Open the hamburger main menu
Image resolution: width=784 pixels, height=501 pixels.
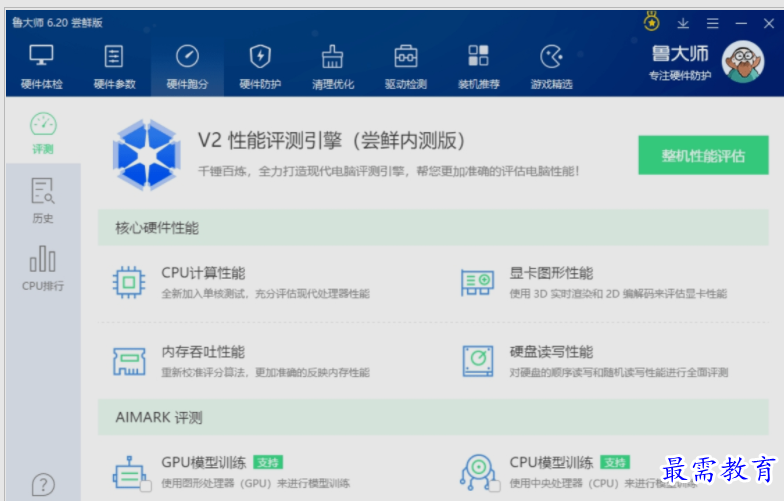(712, 23)
